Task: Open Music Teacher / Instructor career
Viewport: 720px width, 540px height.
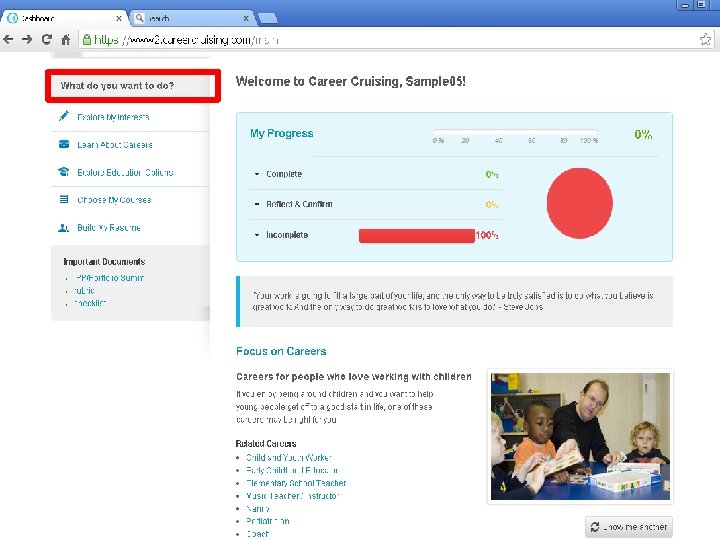Action: 292,496
